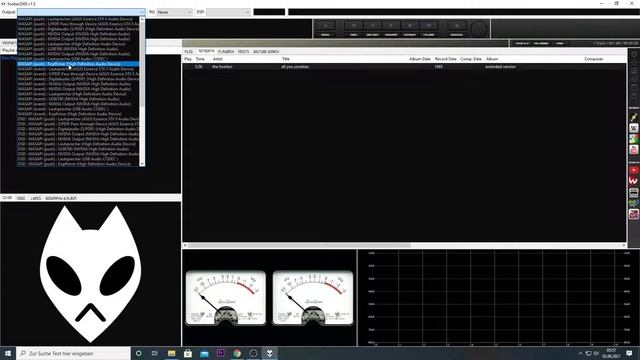Viewport: 640px width, 360px height.
Task: Click record date cell '1985'
Action: point(438,67)
